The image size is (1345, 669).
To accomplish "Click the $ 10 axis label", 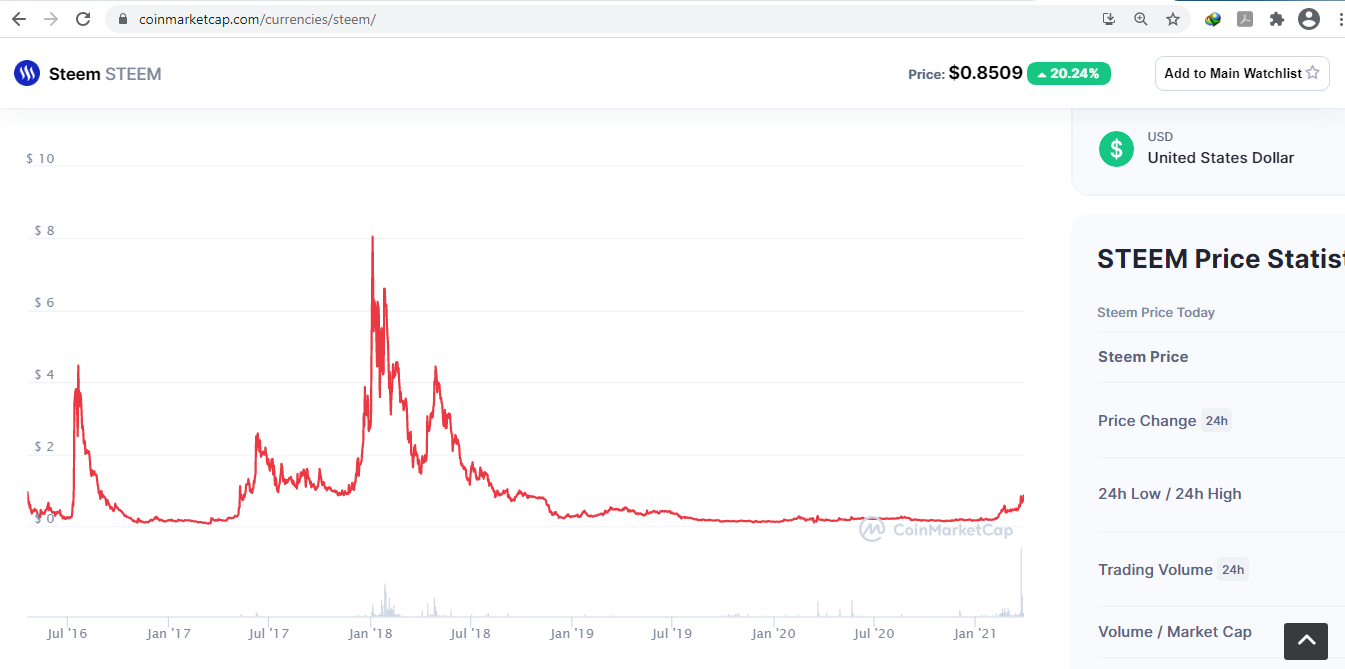I will (x=40, y=159).
